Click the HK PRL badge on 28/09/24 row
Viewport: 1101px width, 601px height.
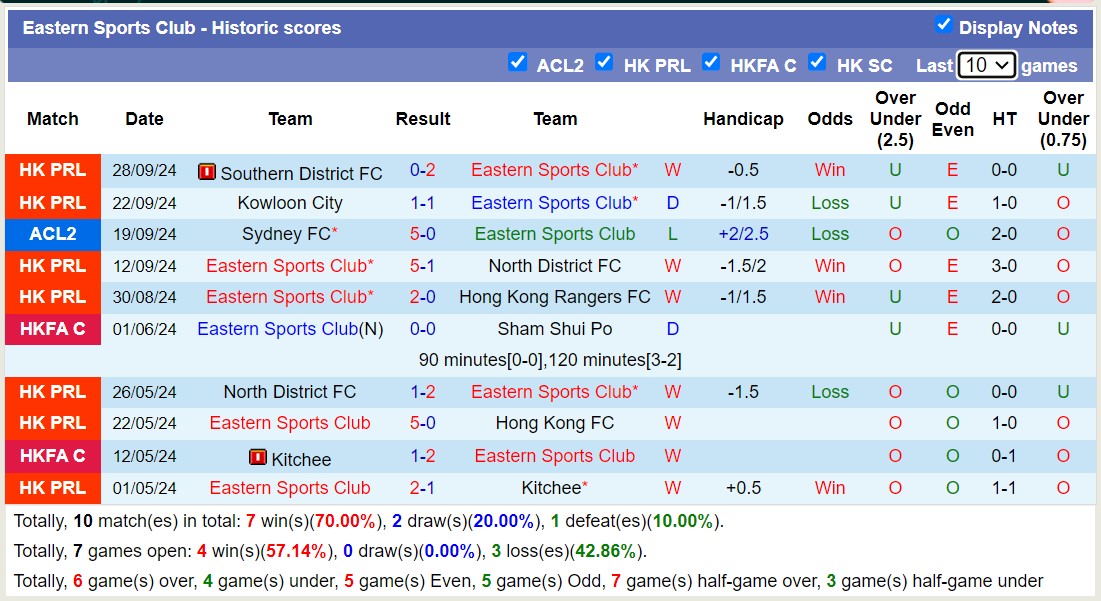[53, 170]
